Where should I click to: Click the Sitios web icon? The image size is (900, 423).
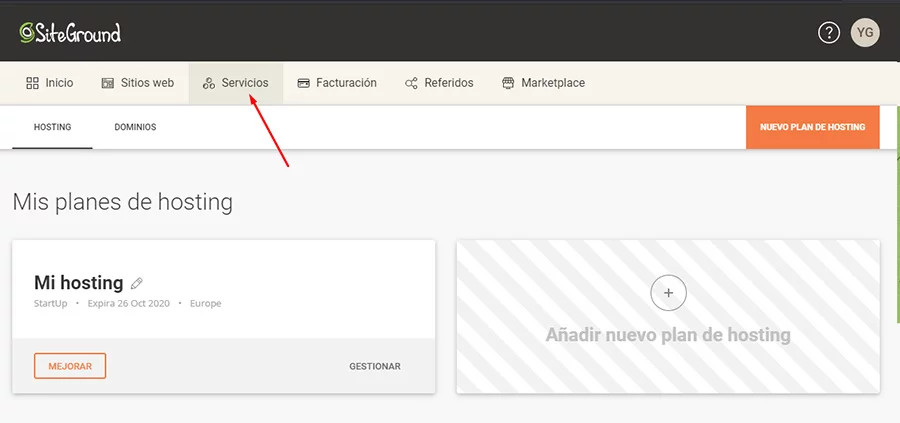pos(107,83)
